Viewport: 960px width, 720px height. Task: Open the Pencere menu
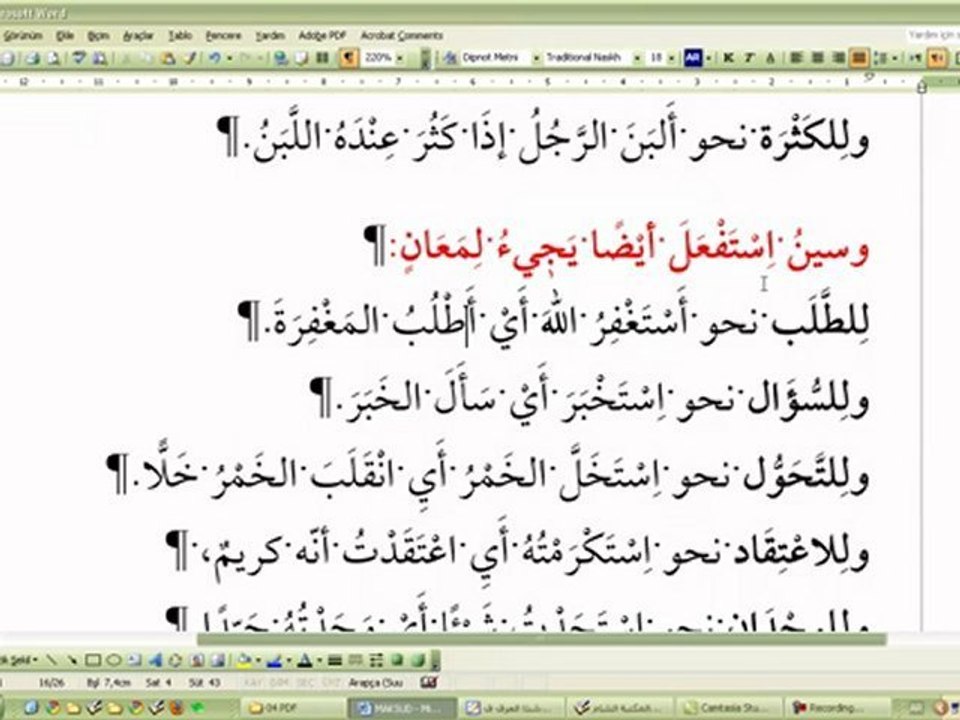point(223,36)
